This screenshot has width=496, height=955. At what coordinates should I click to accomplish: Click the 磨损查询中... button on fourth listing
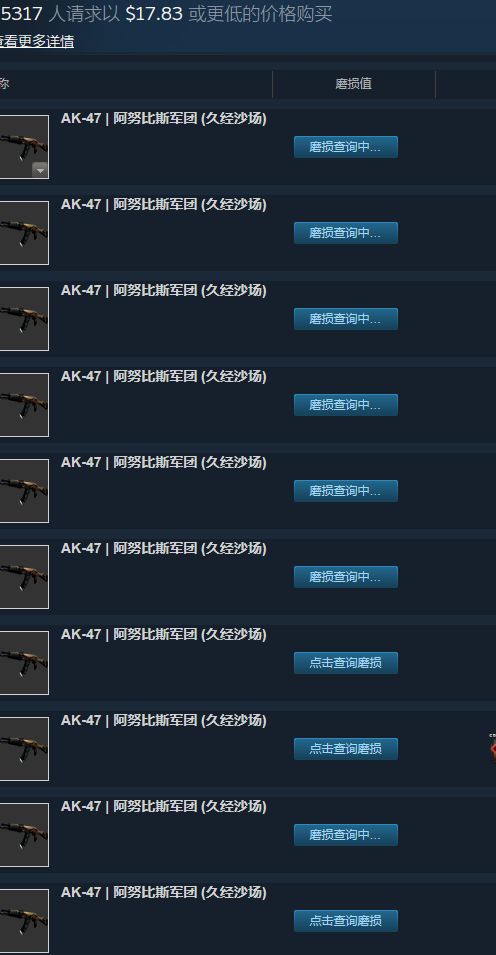tap(345, 405)
